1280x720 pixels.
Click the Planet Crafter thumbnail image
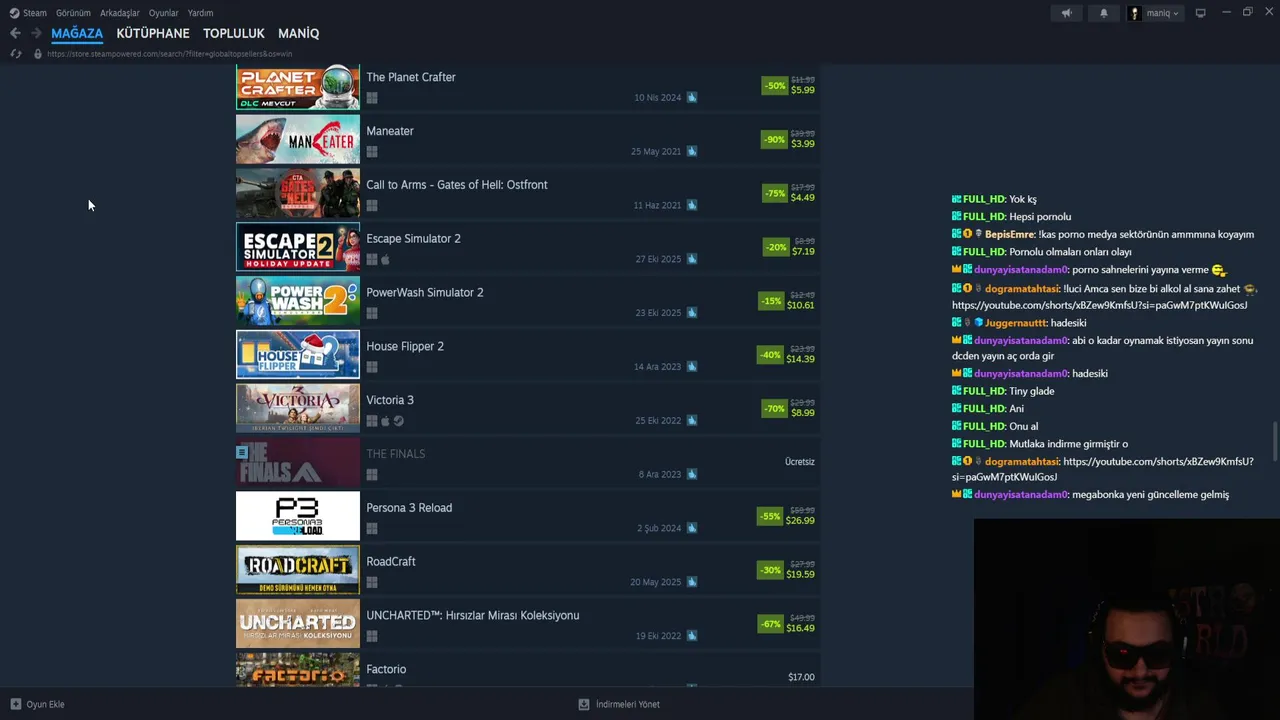[298, 87]
